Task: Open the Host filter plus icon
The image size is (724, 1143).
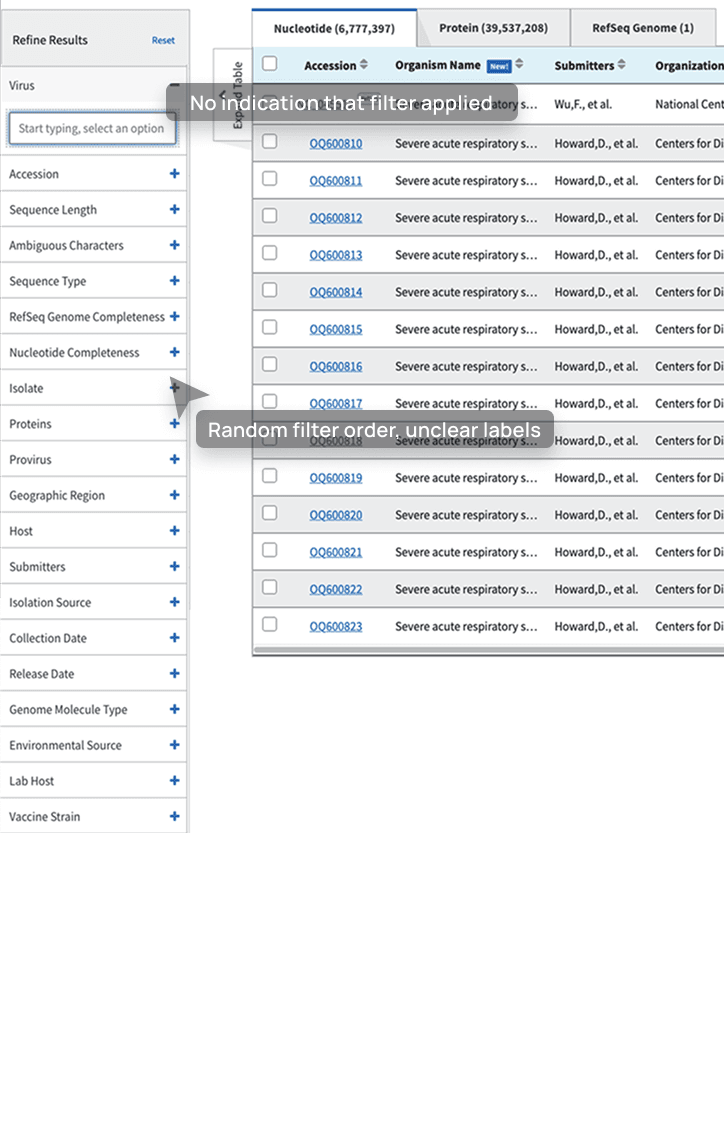Action: 174,531
